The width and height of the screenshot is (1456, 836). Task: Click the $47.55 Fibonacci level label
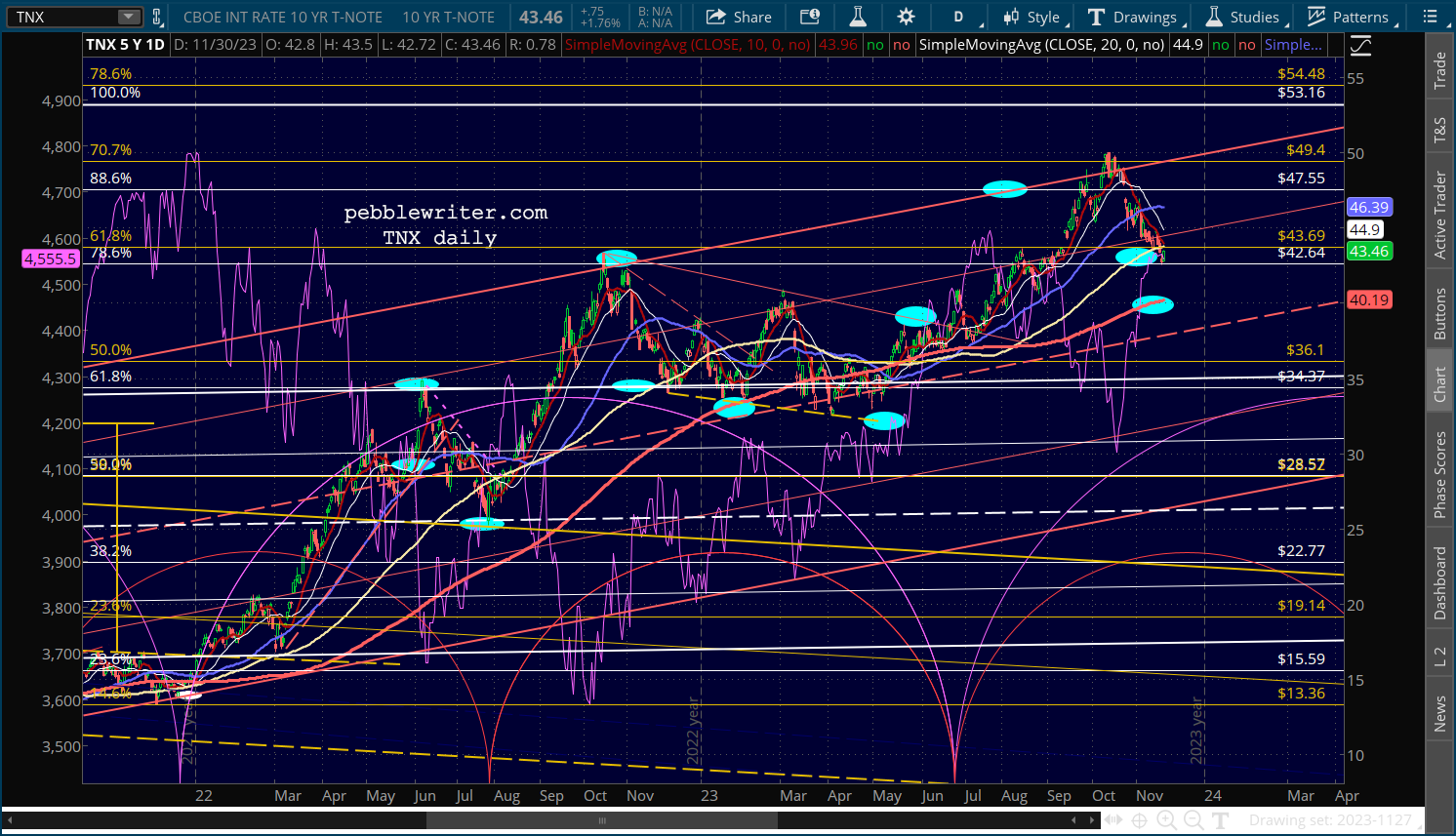1301,179
